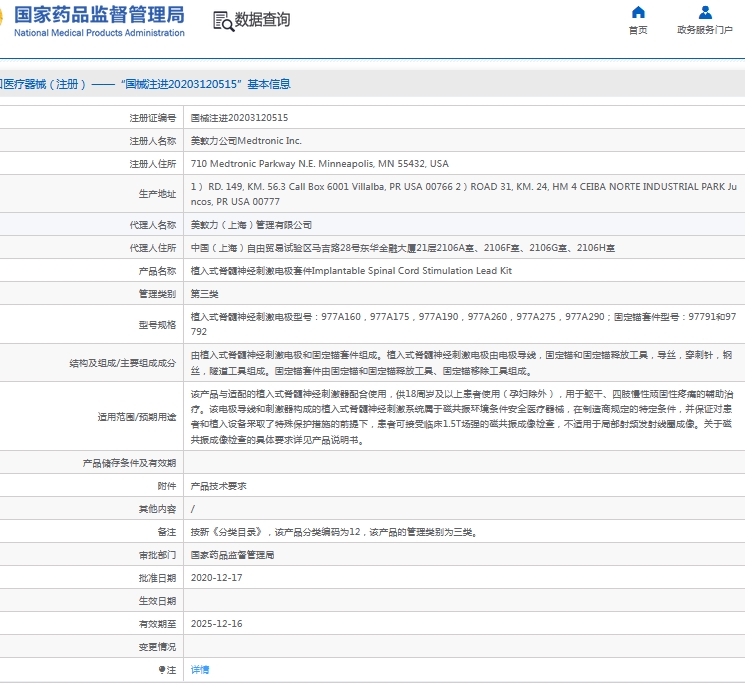This screenshot has width=745, height=687.
Task: Click 美敦力公司Medtronic Inc. registrant name
Action: (246, 141)
